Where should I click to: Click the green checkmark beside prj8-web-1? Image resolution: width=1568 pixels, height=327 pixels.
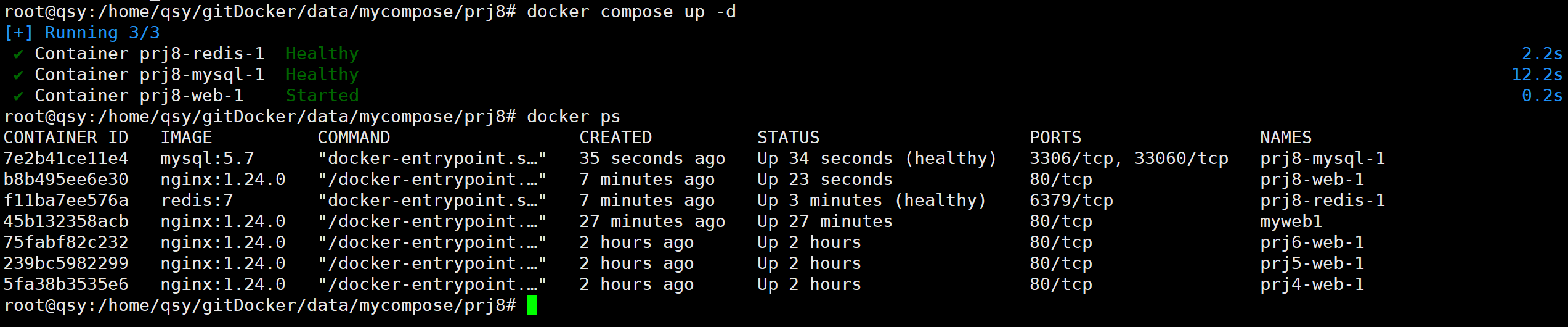[18, 96]
